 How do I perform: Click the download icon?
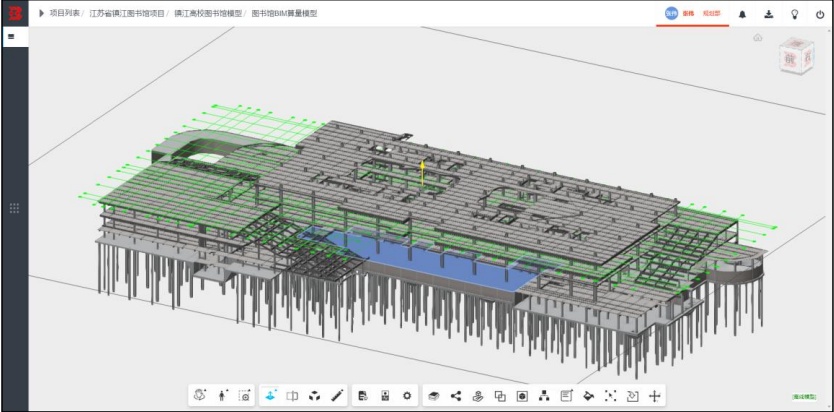(769, 14)
